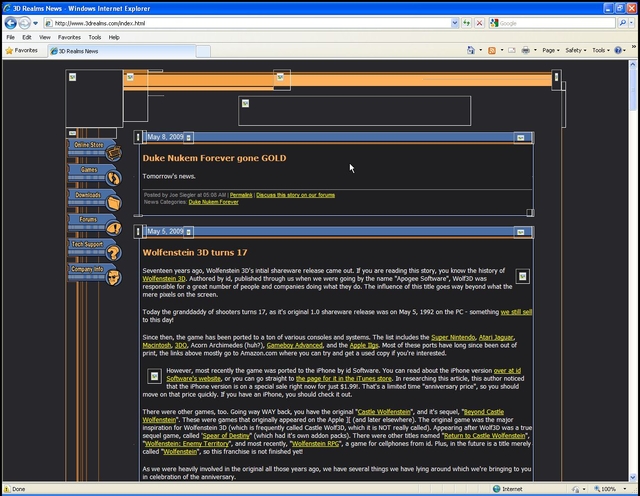The width and height of the screenshot is (640, 496).
Task: Open Downloads folder sidebar button
Action: (95, 200)
